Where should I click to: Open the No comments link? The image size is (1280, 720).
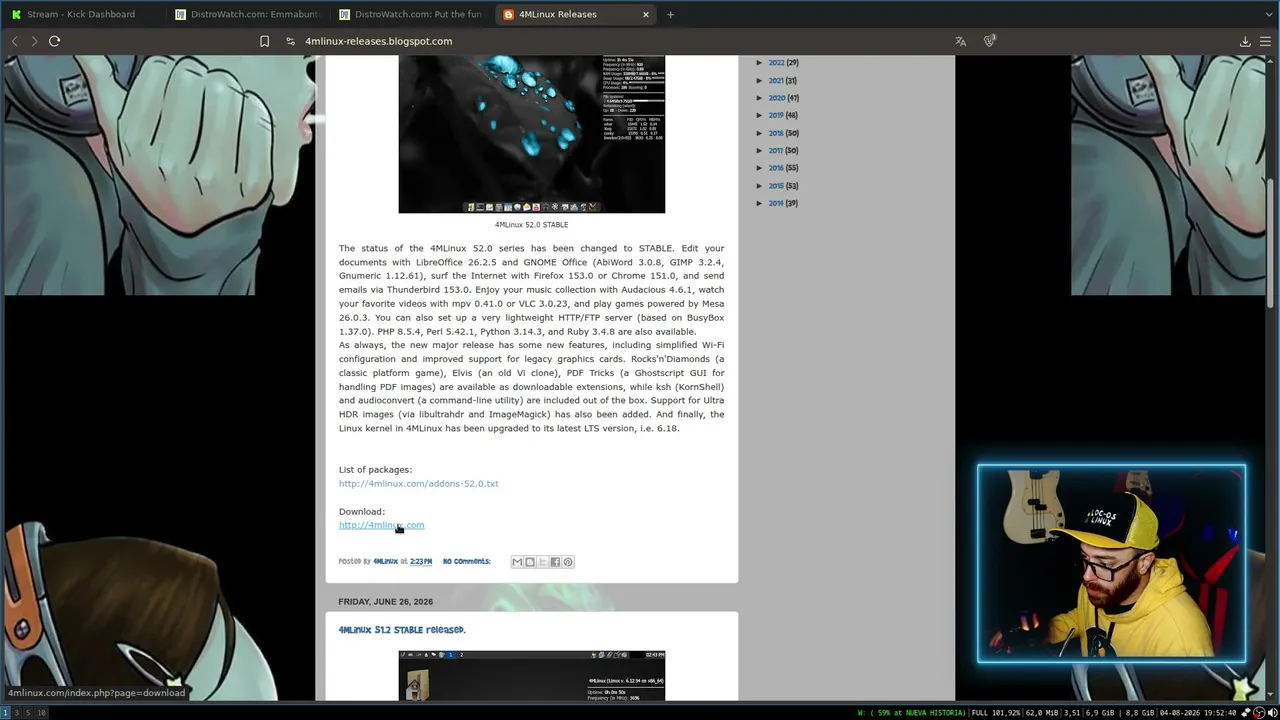467,562
